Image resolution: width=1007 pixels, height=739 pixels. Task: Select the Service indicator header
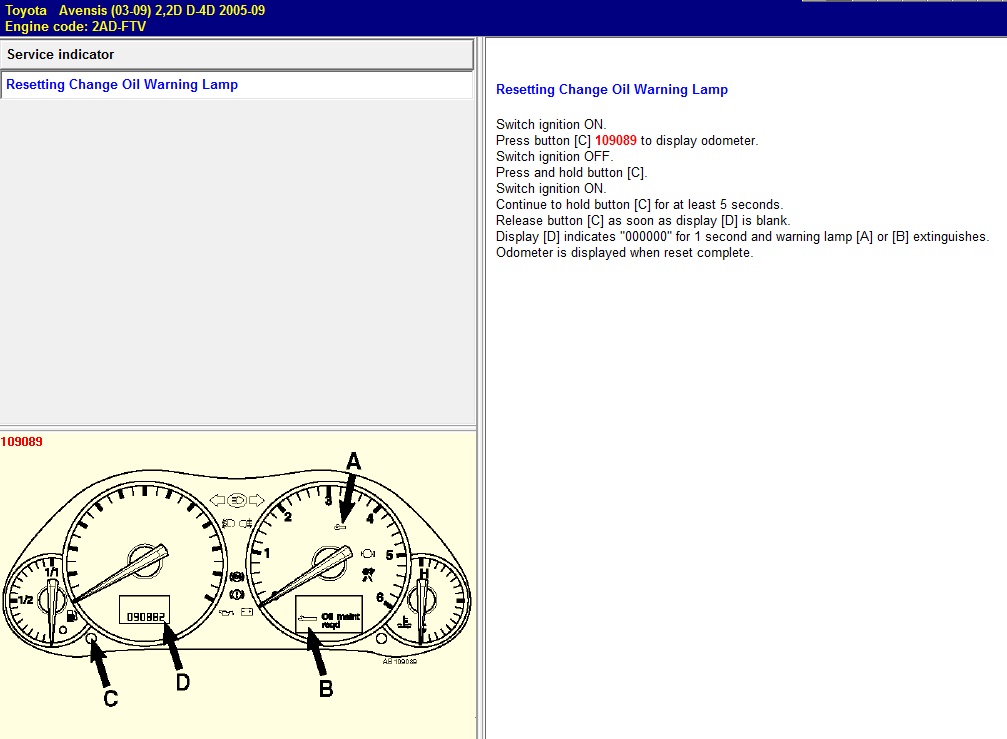[x=237, y=54]
